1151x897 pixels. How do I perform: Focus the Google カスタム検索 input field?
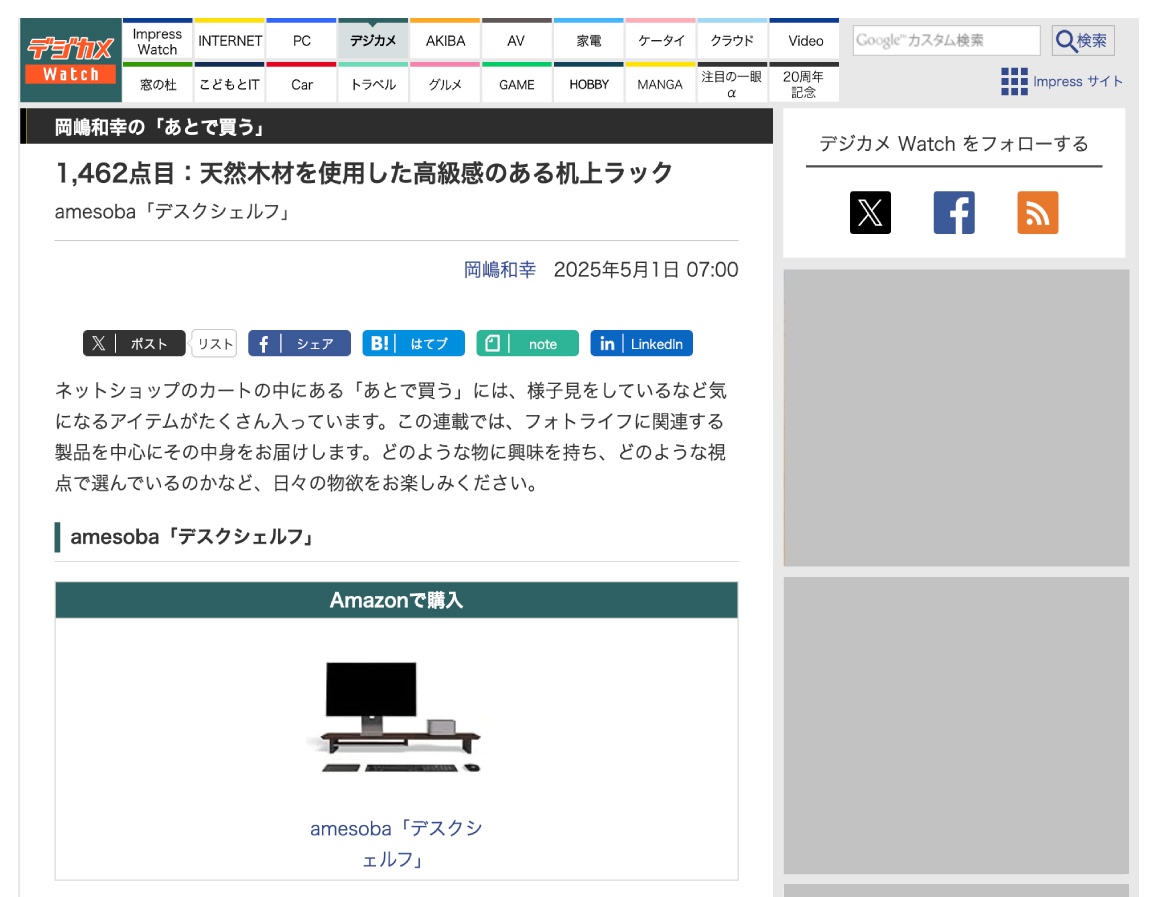(946, 40)
